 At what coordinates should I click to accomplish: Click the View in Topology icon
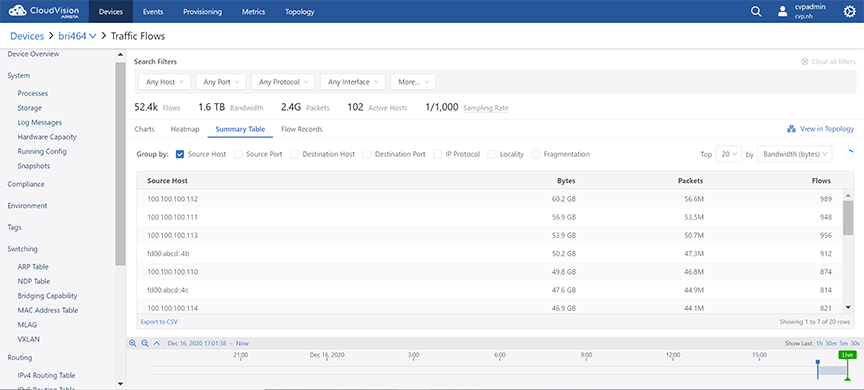click(x=791, y=129)
